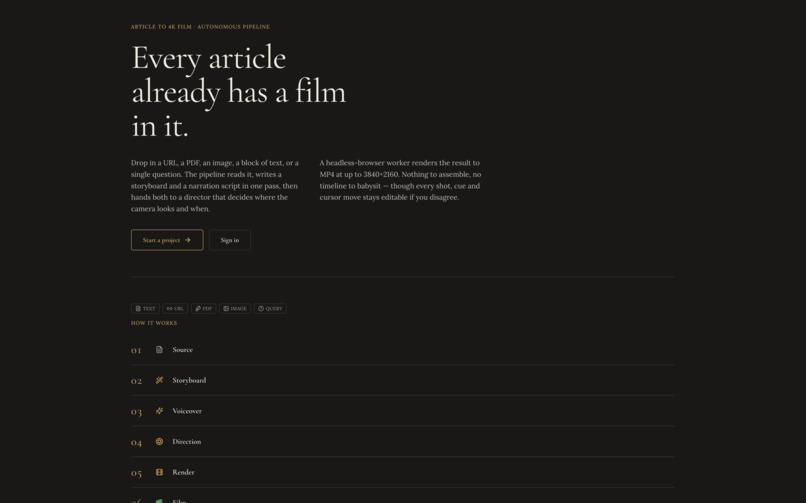Click the step number 02
Image resolution: width=806 pixels, height=503 pixels.
136,381
